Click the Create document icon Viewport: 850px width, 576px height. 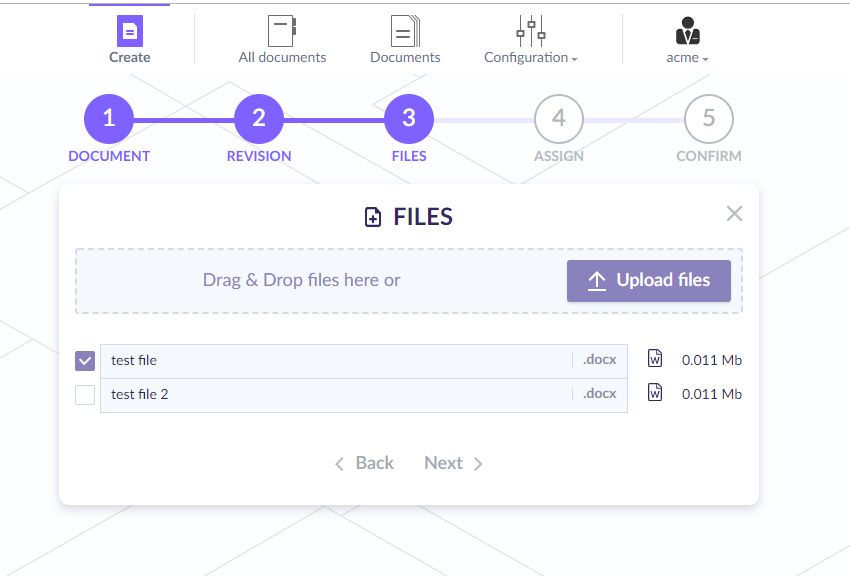(x=130, y=31)
